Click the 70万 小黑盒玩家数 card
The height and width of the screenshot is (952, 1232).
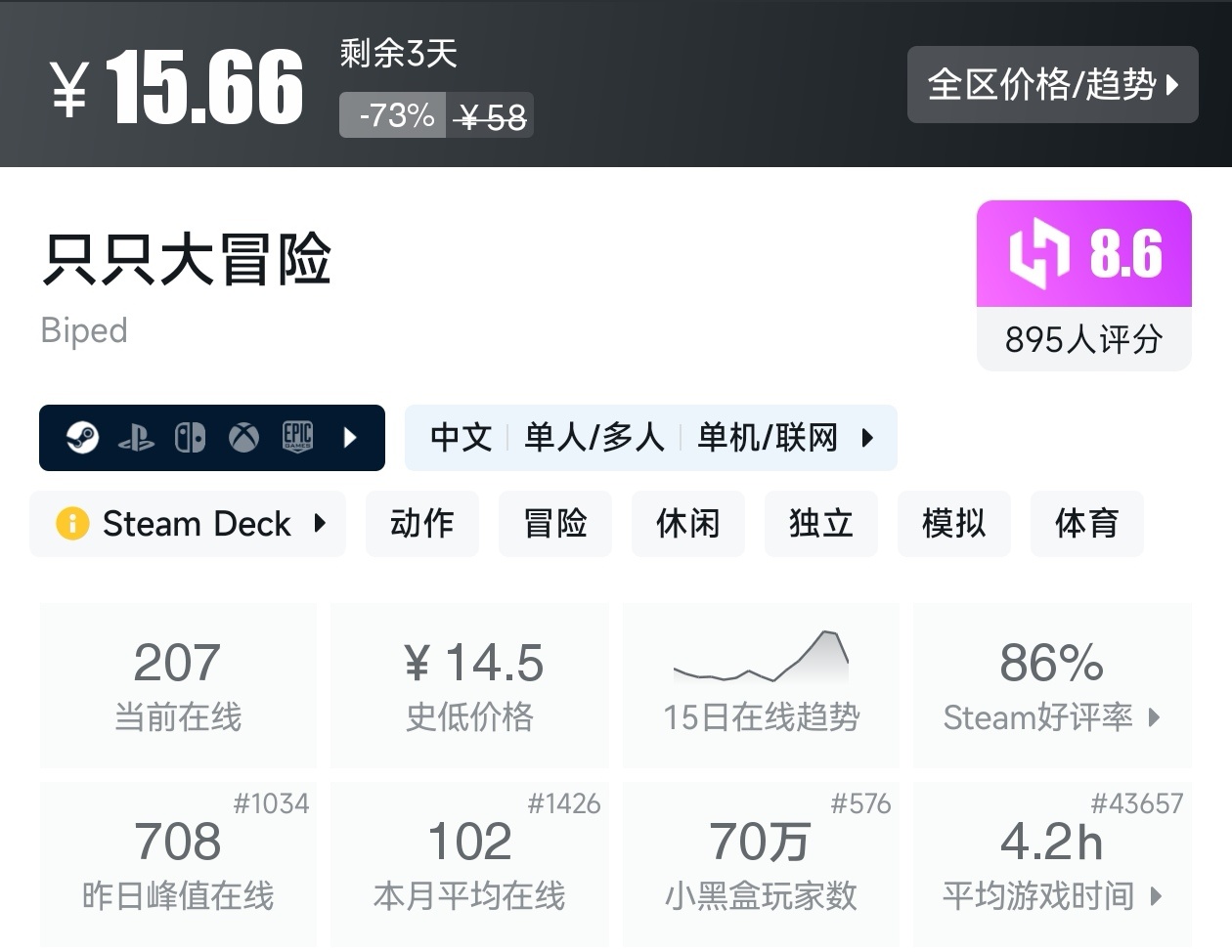761,865
